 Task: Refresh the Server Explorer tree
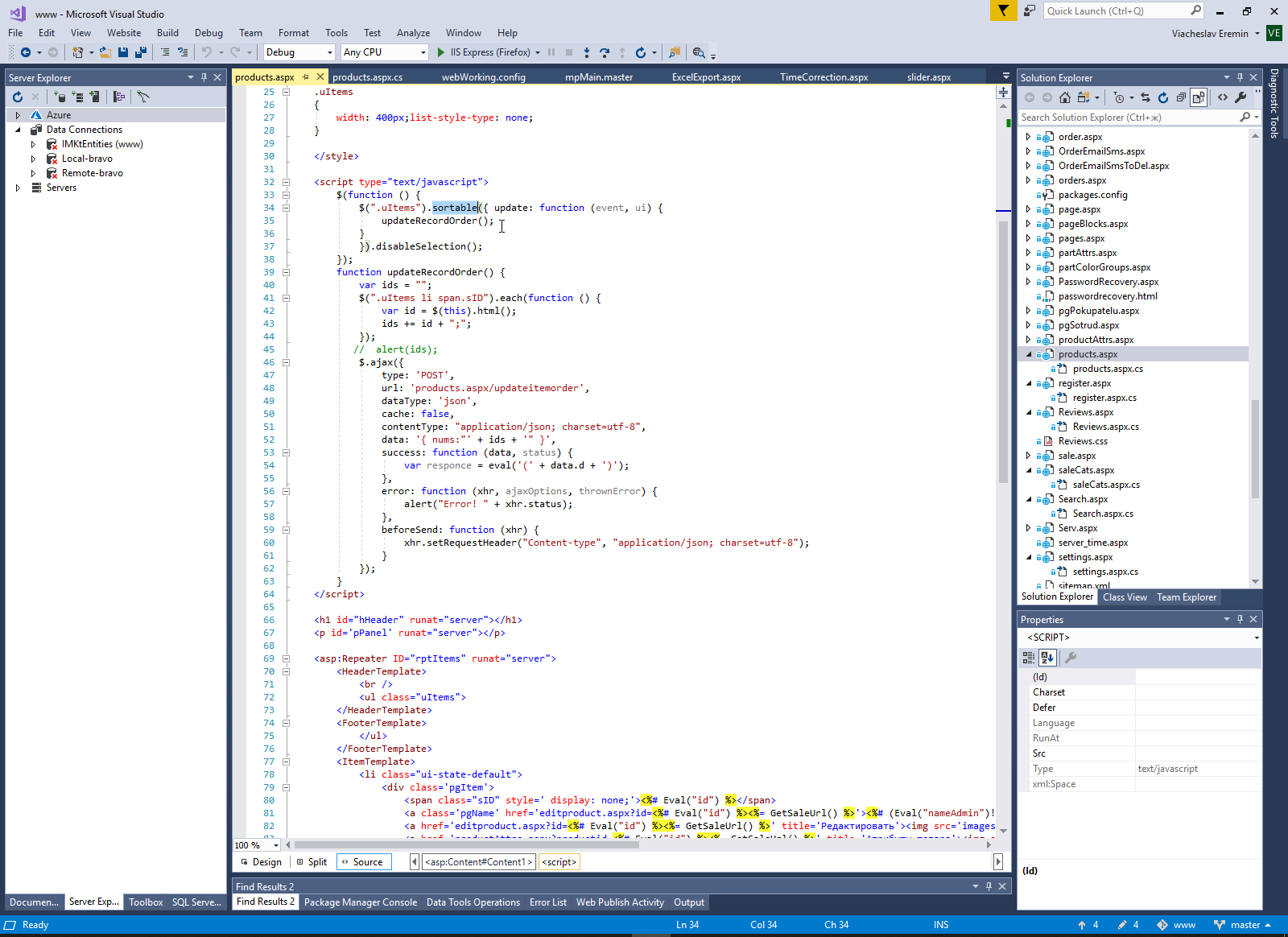tap(18, 97)
